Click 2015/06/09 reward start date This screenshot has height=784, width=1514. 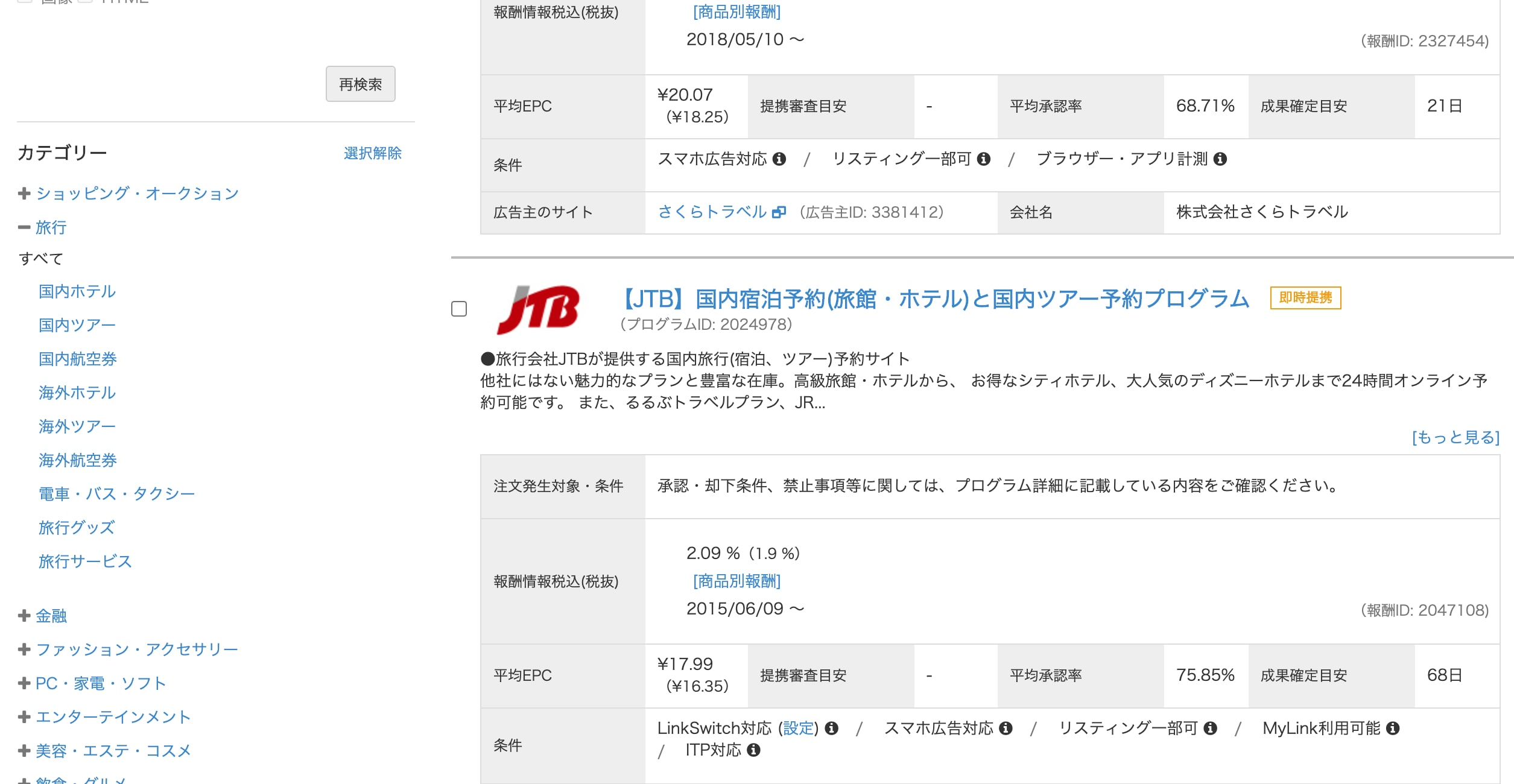(x=745, y=609)
